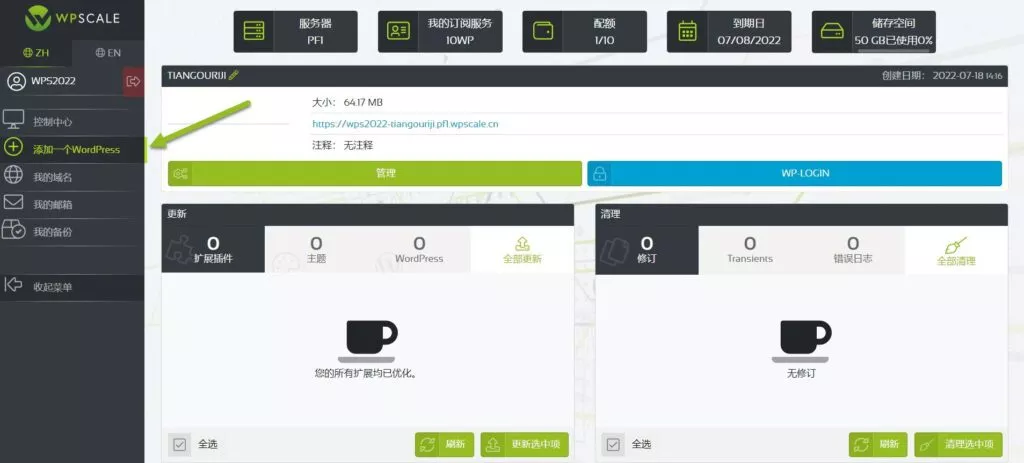The height and width of the screenshot is (463, 1024).
Task: Click the ID card icon for subscription
Action: tap(398, 31)
